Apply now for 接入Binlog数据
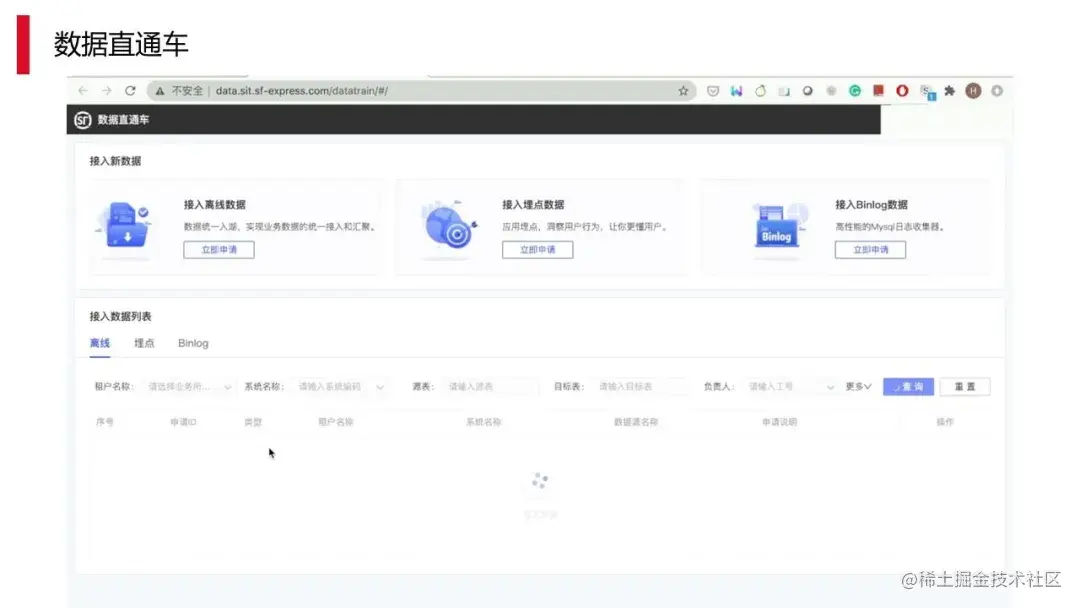 pyautogui.click(x=871, y=250)
